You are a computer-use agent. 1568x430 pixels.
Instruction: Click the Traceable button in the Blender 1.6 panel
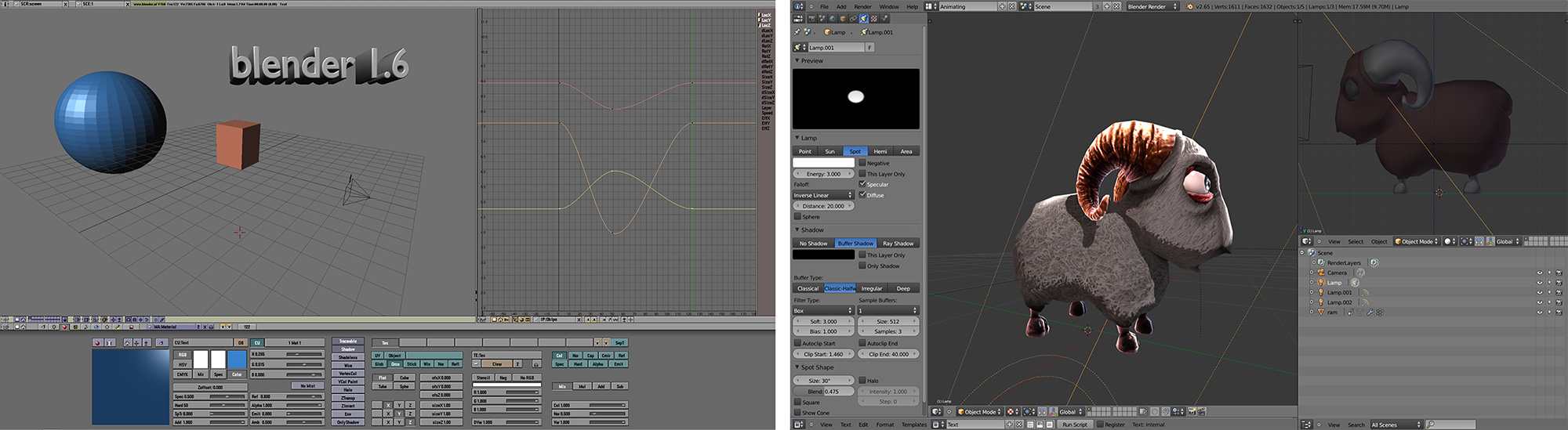(348, 341)
